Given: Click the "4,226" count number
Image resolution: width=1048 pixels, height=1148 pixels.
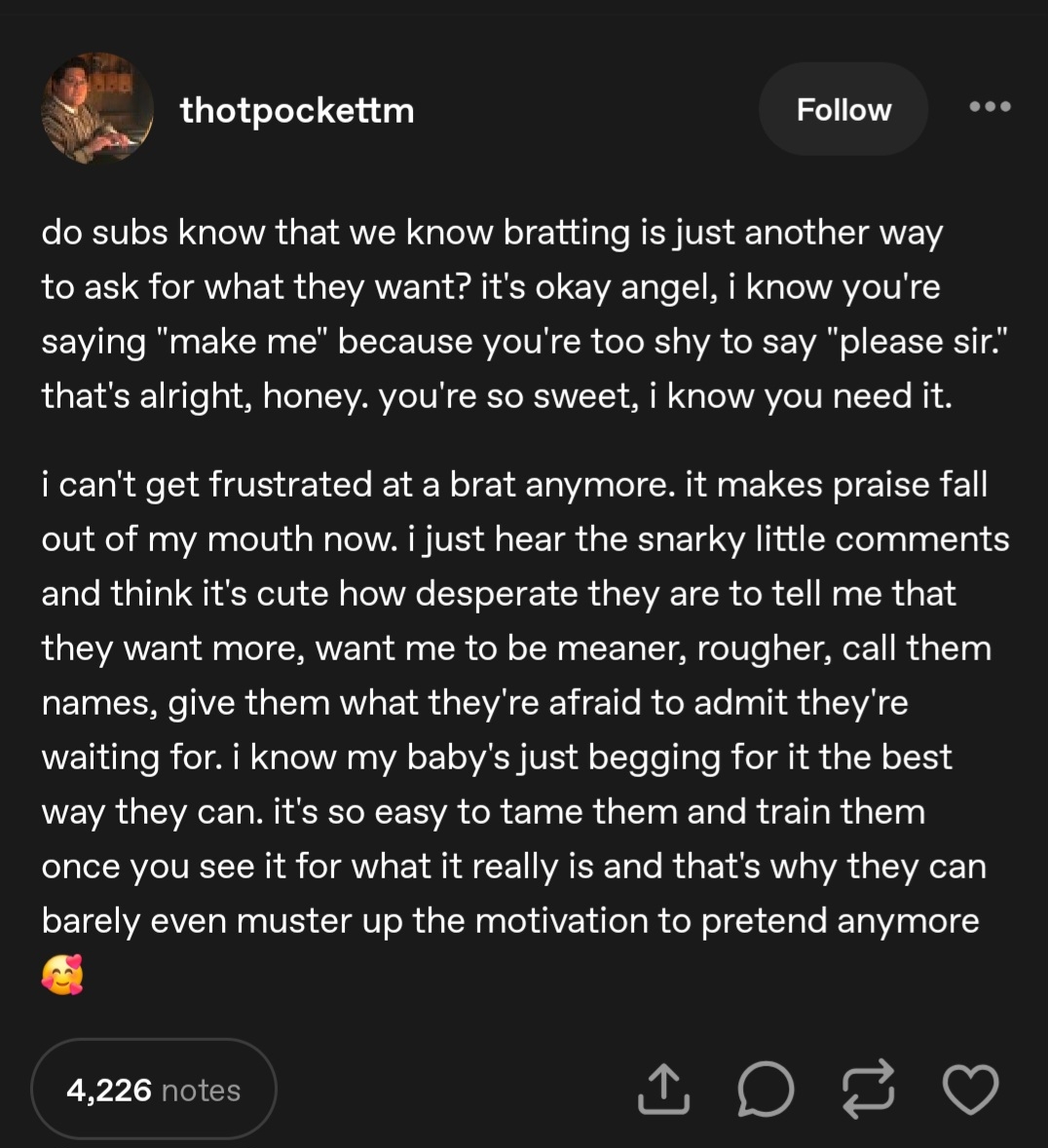Looking at the screenshot, I should click(109, 1090).
